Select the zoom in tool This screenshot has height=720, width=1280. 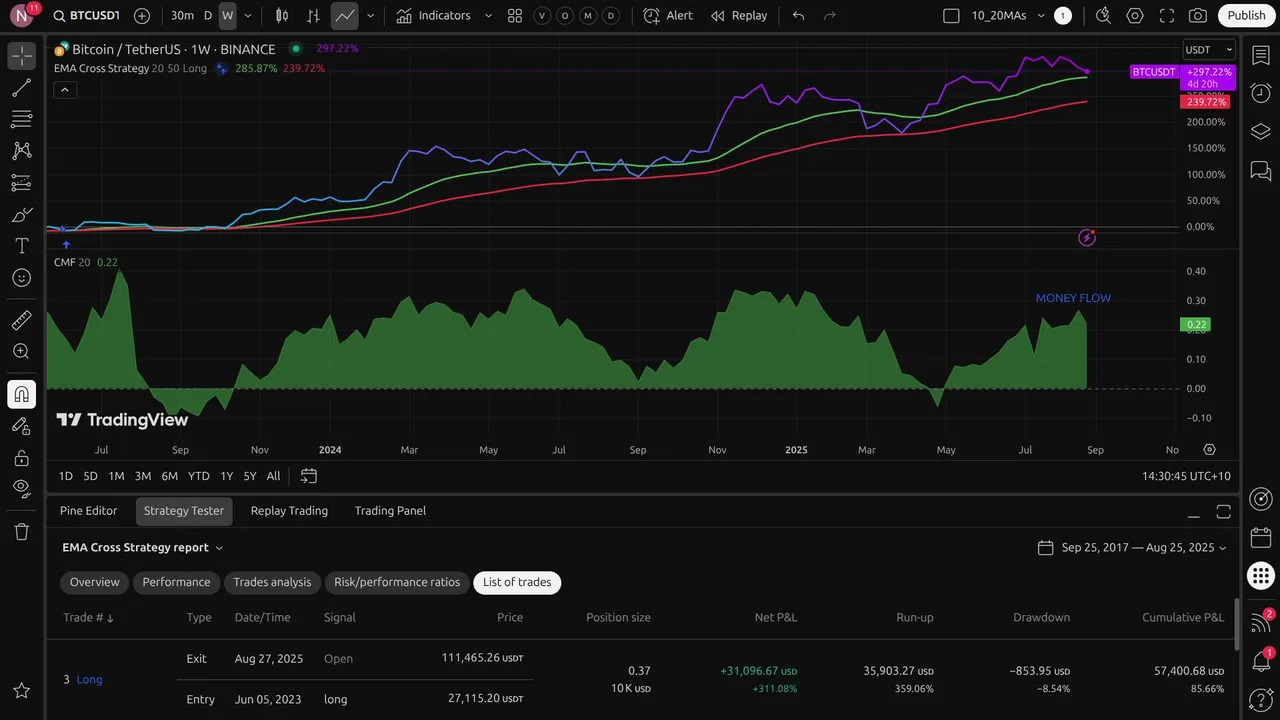click(21, 352)
